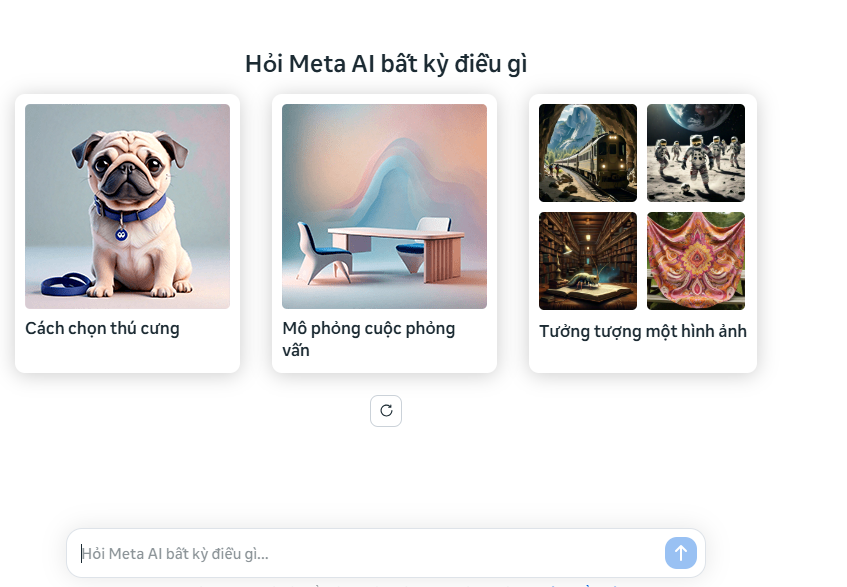Click the refresh suggestions icon
The image size is (847, 587).
click(x=386, y=411)
